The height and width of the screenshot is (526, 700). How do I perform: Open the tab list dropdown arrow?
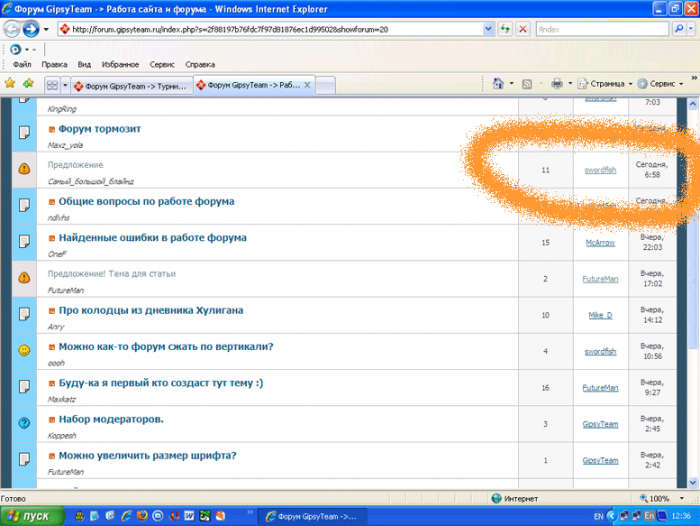(x=65, y=85)
